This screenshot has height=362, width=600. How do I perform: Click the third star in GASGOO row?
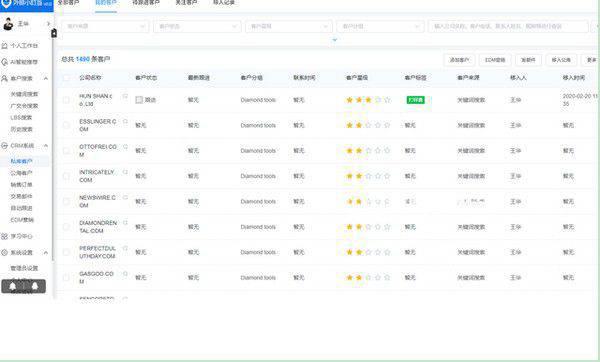[x=368, y=277]
